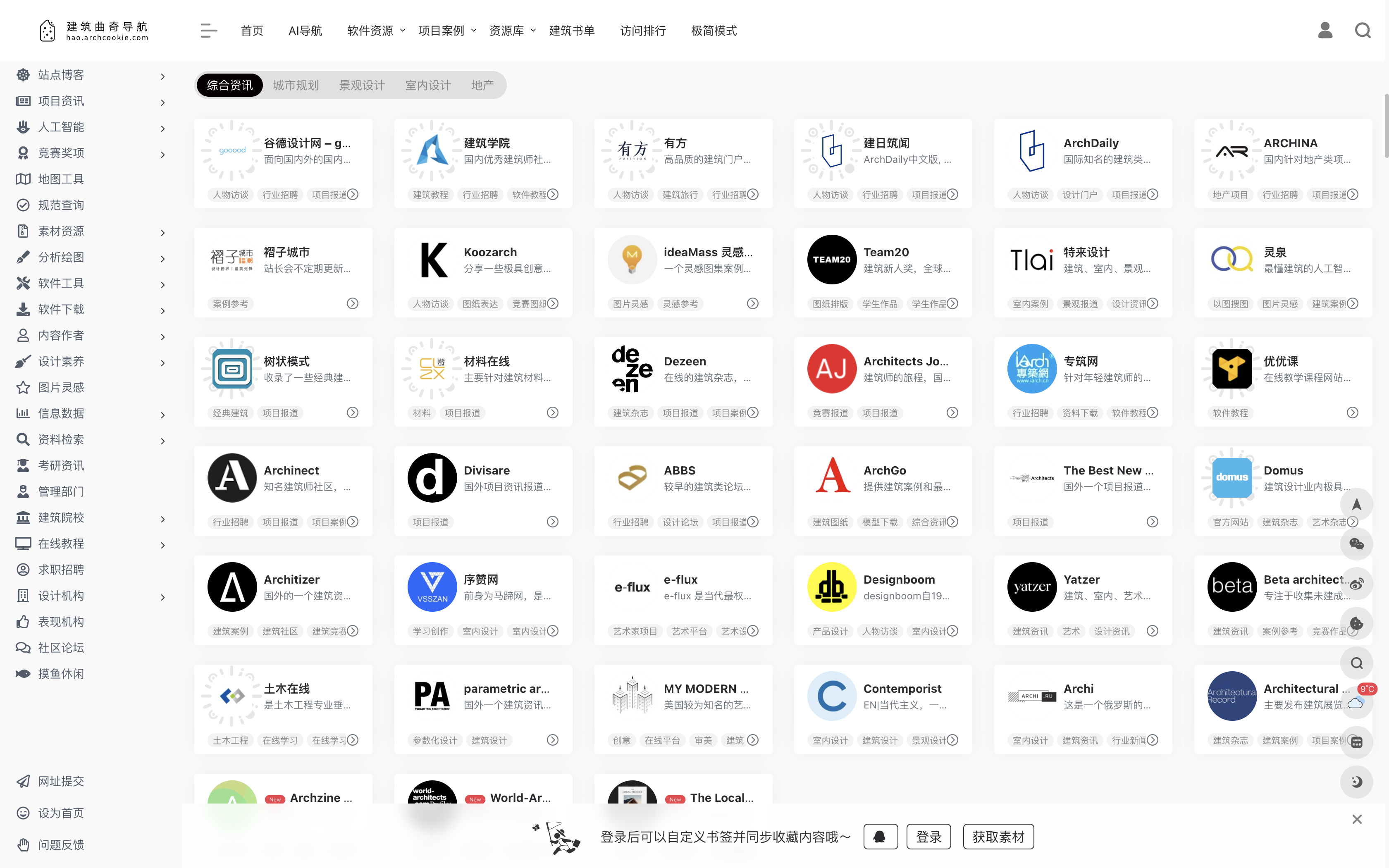The image size is (1389, 868).
Task: Expand the 竞赛奖项 sidebar chevron
Action: point(163,155)
